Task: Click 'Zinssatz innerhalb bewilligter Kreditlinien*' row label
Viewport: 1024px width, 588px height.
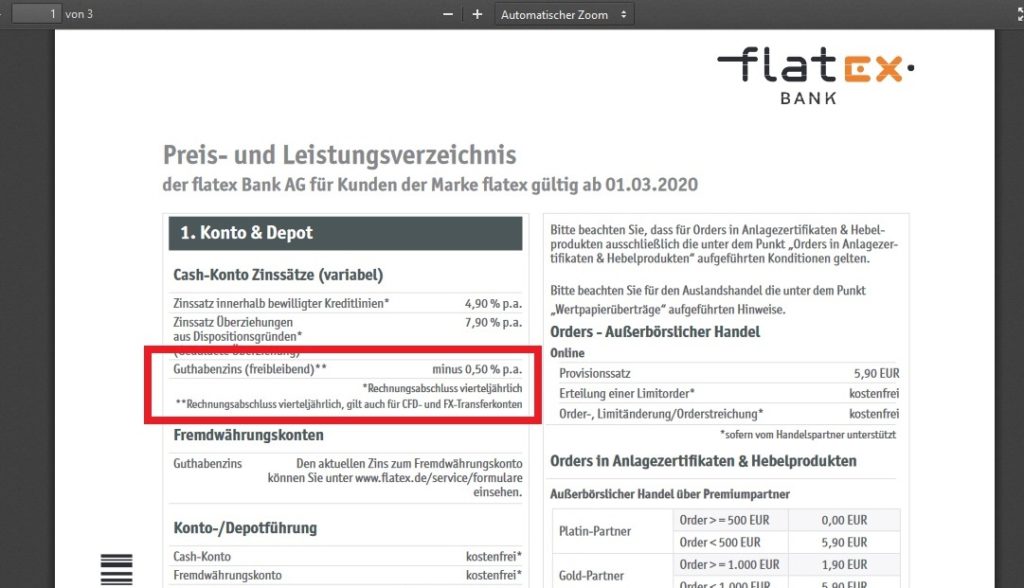Action: pyautogui.click(x=281, y=303)
